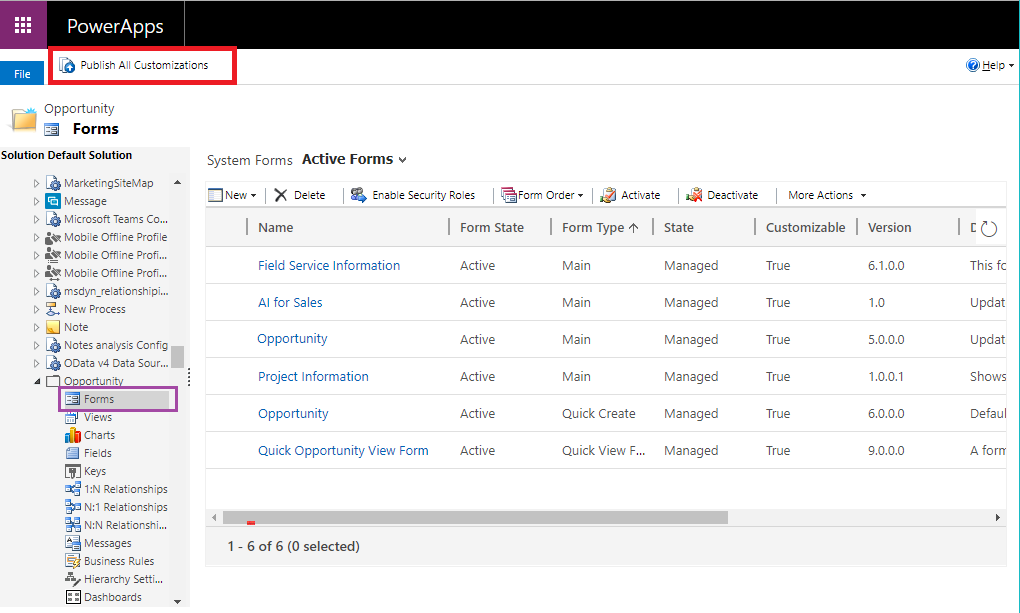The image size is (1020, 613).
Task: Click the Fields icon under Opportunity
Action: click(73, 453)
